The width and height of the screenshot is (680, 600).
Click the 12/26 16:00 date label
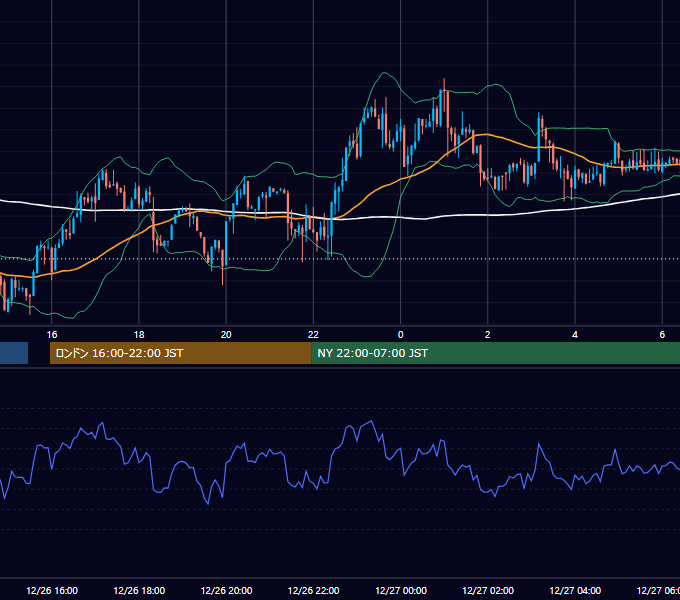pos(52,590)
